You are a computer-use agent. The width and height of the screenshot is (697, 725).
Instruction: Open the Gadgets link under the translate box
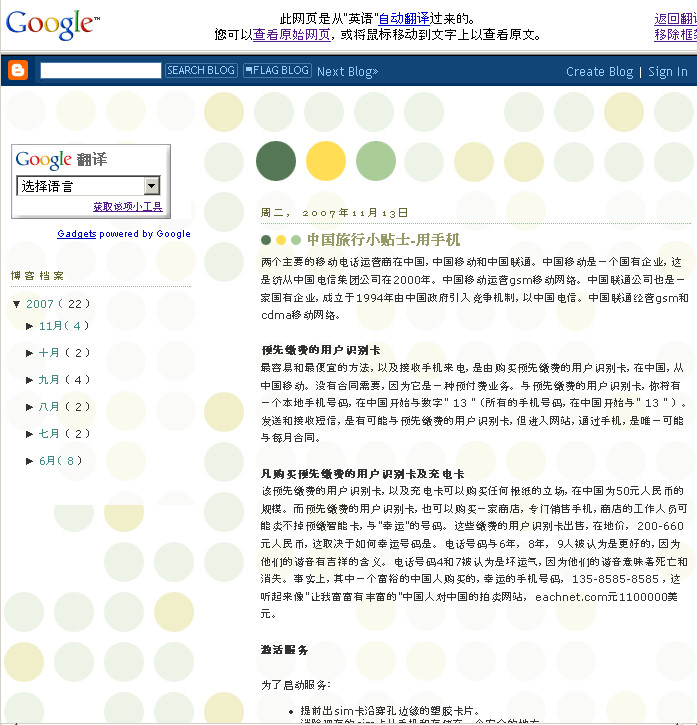(77, 234)
